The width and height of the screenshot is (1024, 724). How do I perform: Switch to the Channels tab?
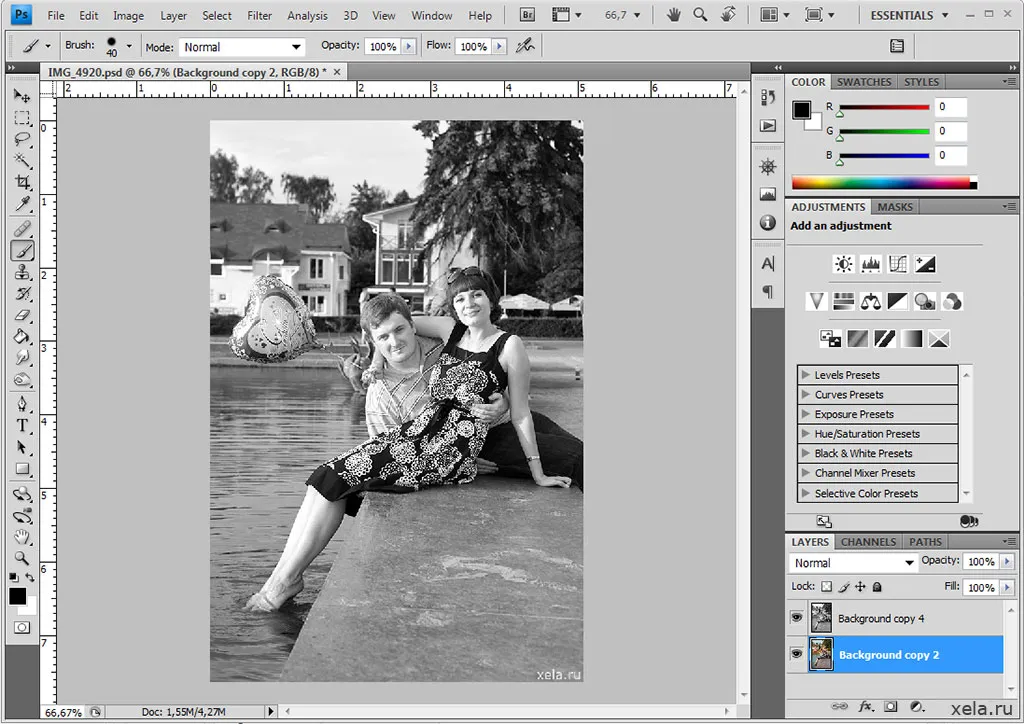coord(868,542)
